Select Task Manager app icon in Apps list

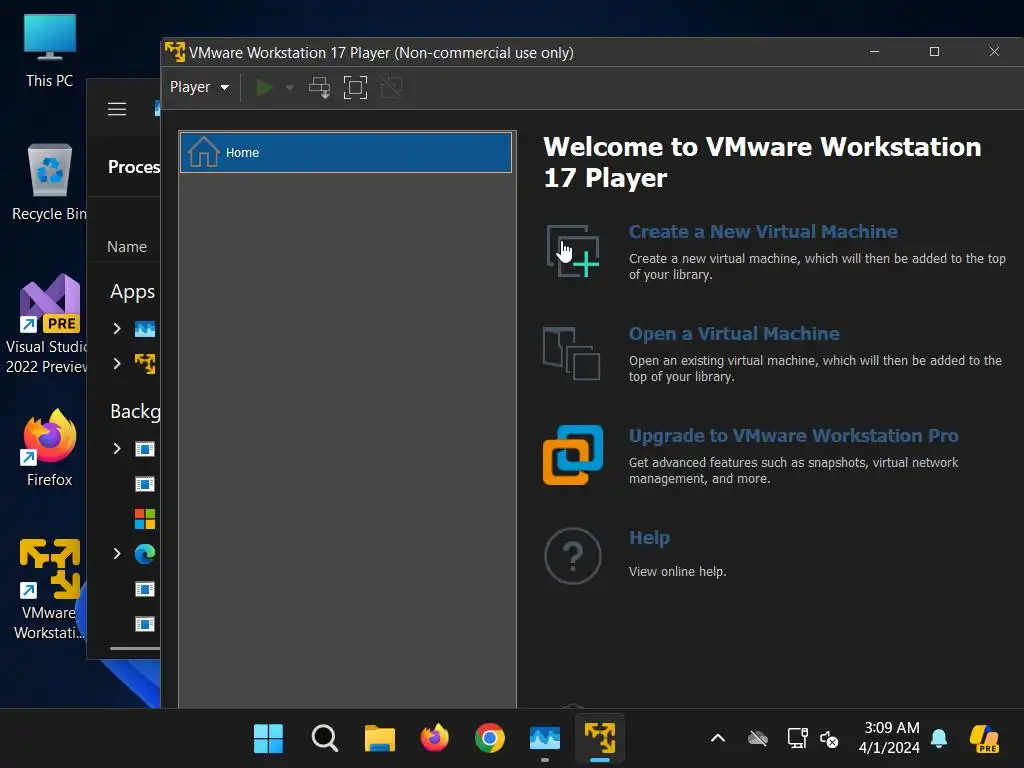coord(145,328)
